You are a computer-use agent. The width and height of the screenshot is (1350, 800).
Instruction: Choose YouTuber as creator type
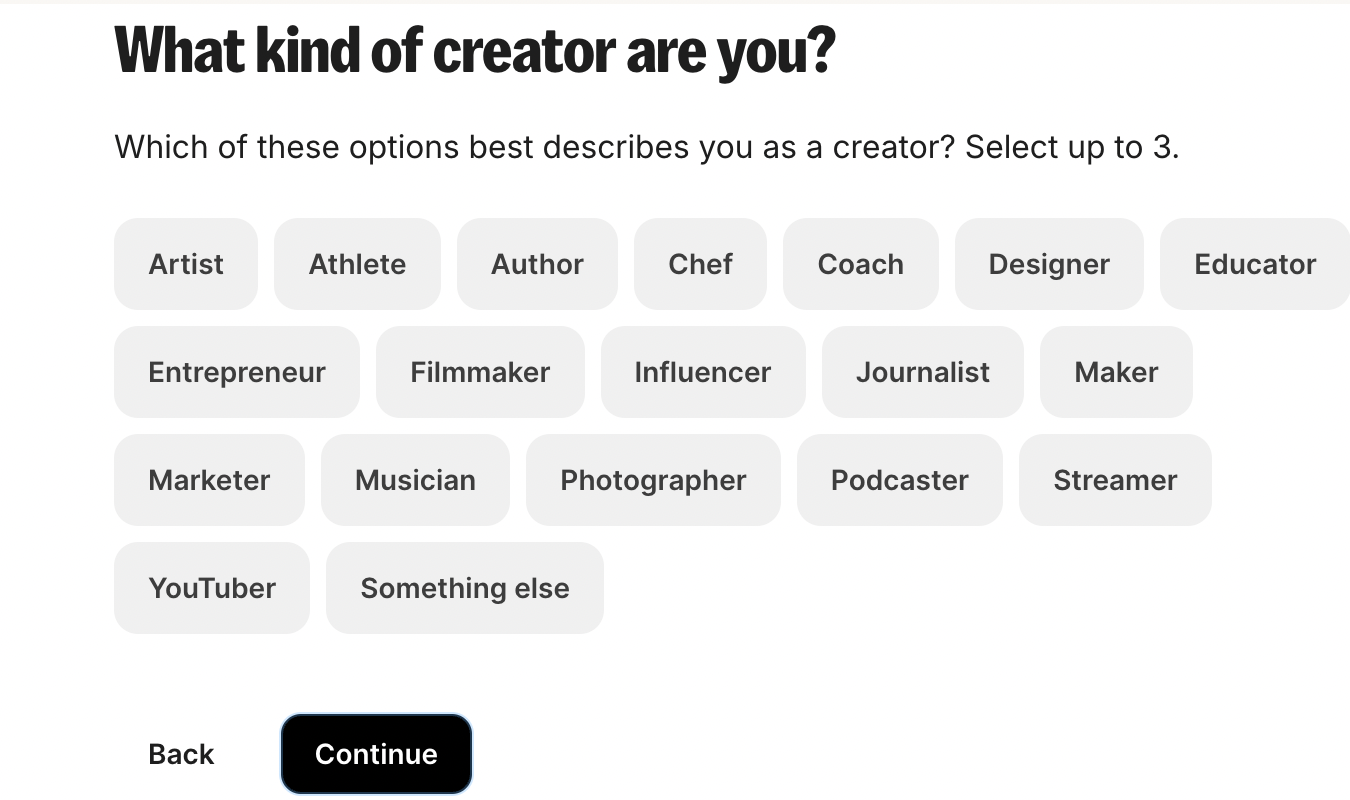point(212,588)
